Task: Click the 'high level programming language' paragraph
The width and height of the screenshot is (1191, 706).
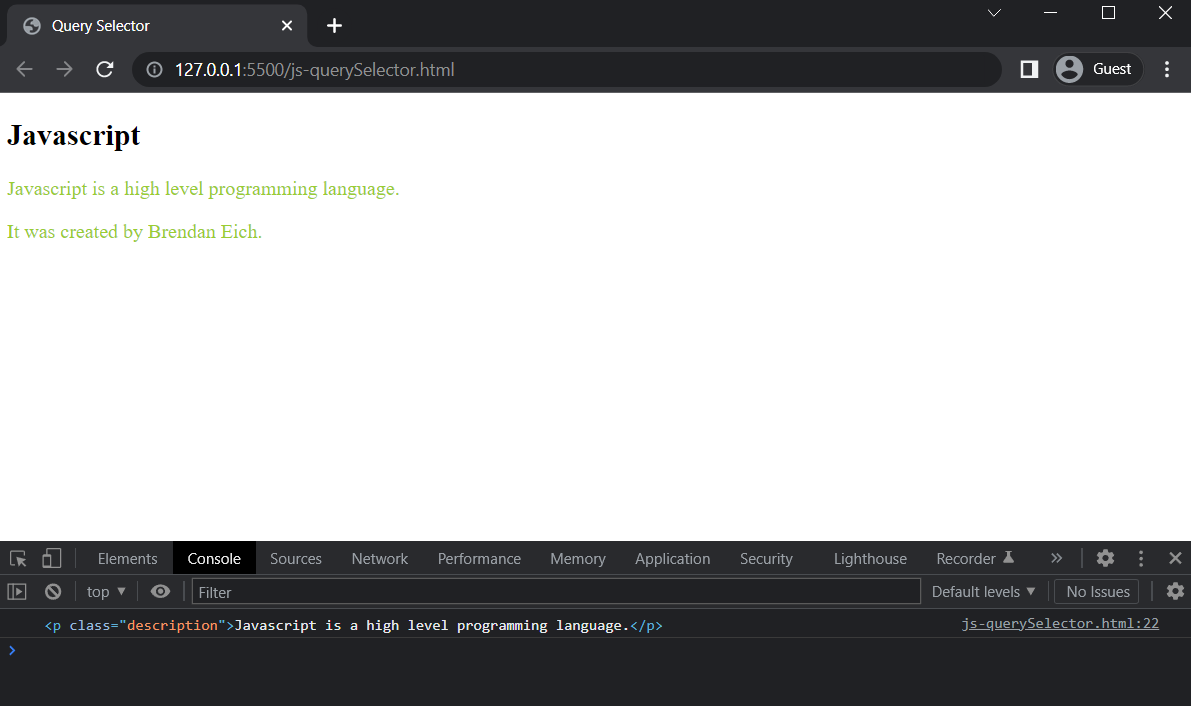Action: click(203, 188)
